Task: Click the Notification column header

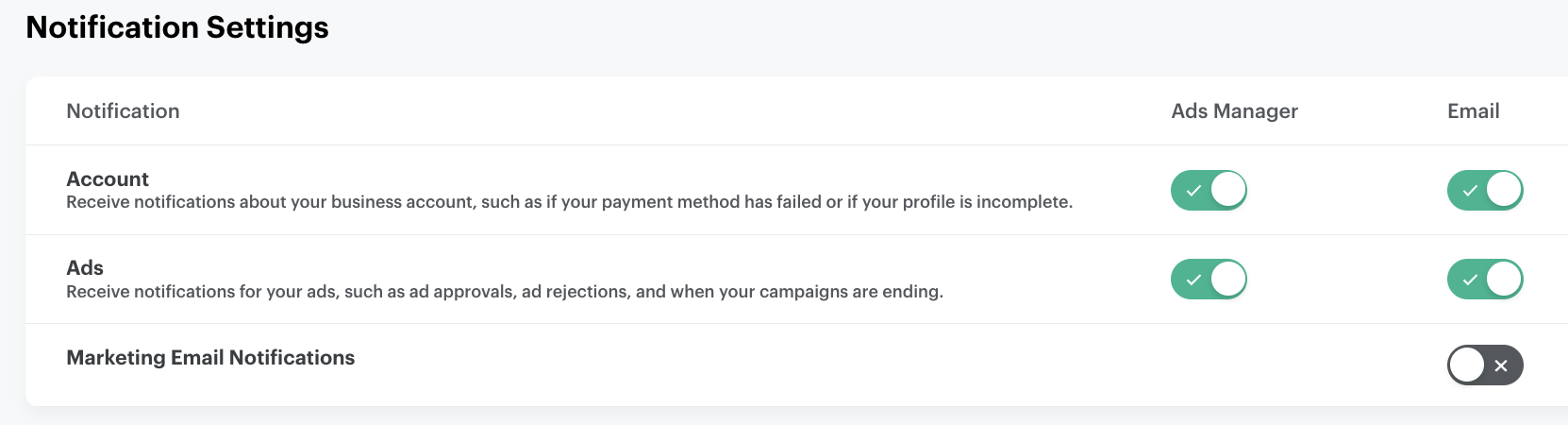Action: (x=123, y=111)
